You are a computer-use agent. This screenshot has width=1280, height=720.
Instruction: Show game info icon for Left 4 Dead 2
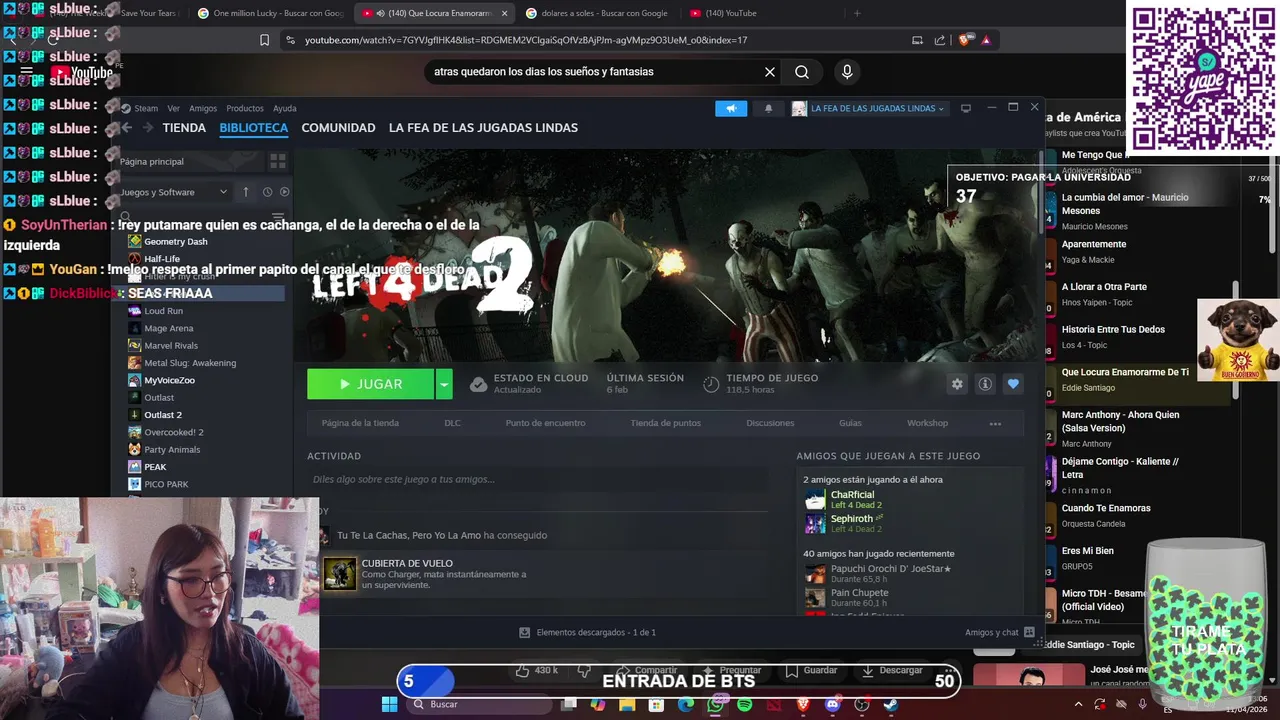985,384
